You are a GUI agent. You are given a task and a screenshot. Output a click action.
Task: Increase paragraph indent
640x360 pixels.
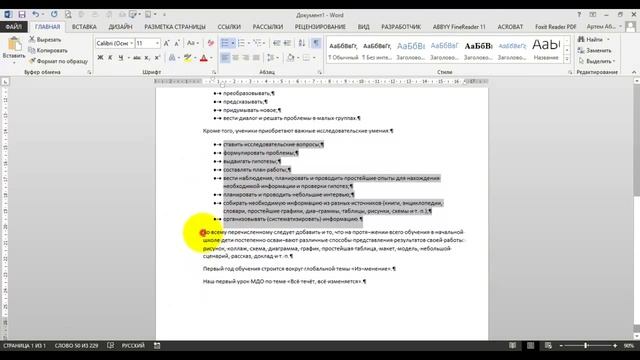[x=287, y=43]
